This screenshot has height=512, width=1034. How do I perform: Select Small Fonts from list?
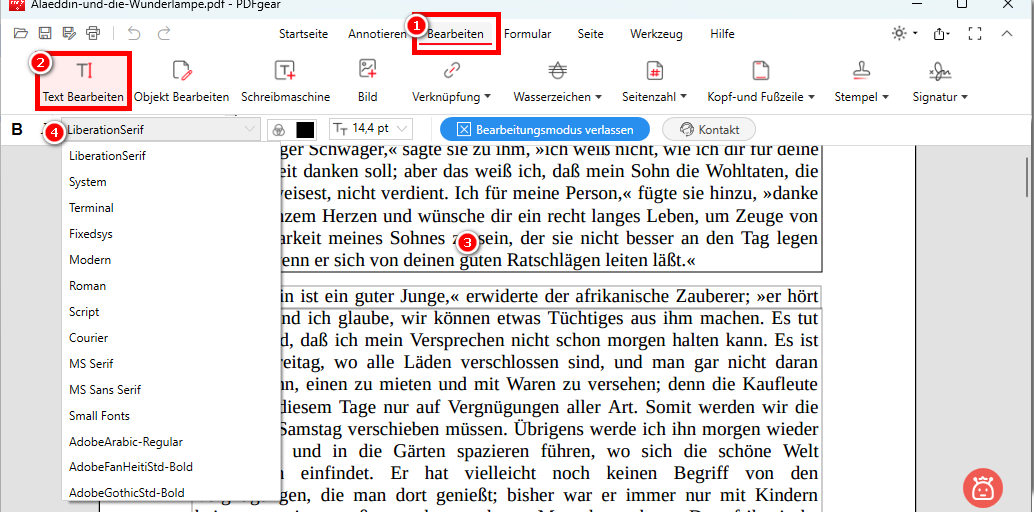pos(171,416)
